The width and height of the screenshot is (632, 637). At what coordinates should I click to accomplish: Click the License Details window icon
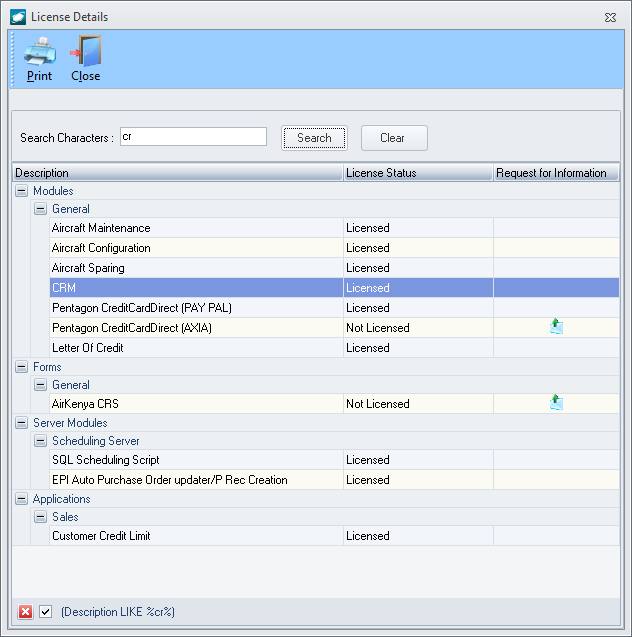18,17
